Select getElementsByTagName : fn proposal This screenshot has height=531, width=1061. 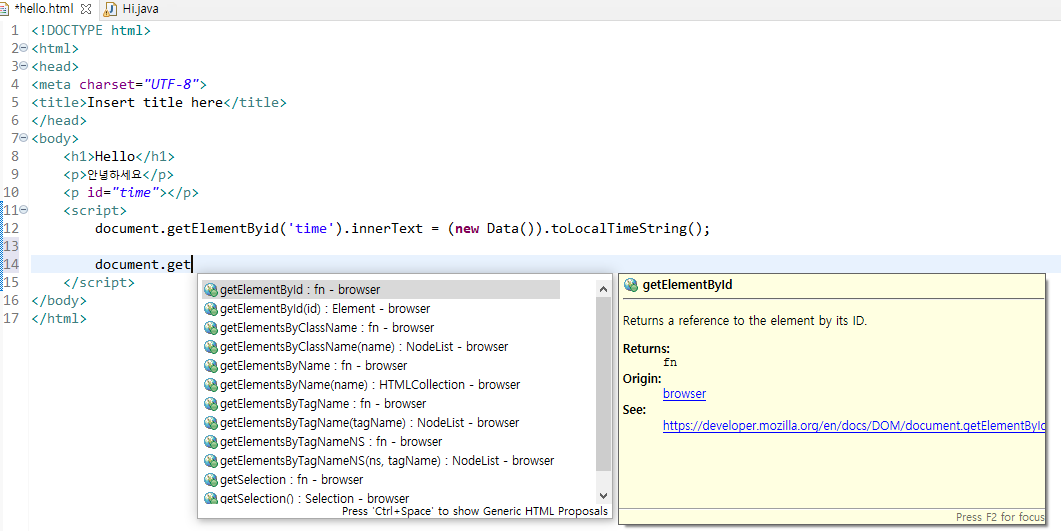(x=381, y=403)
